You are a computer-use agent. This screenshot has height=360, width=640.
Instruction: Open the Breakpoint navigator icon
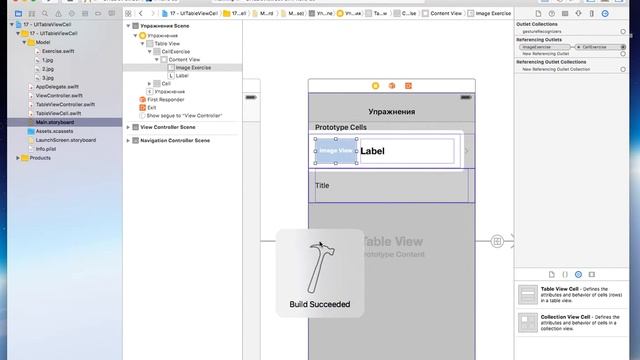tap(98, 13)
